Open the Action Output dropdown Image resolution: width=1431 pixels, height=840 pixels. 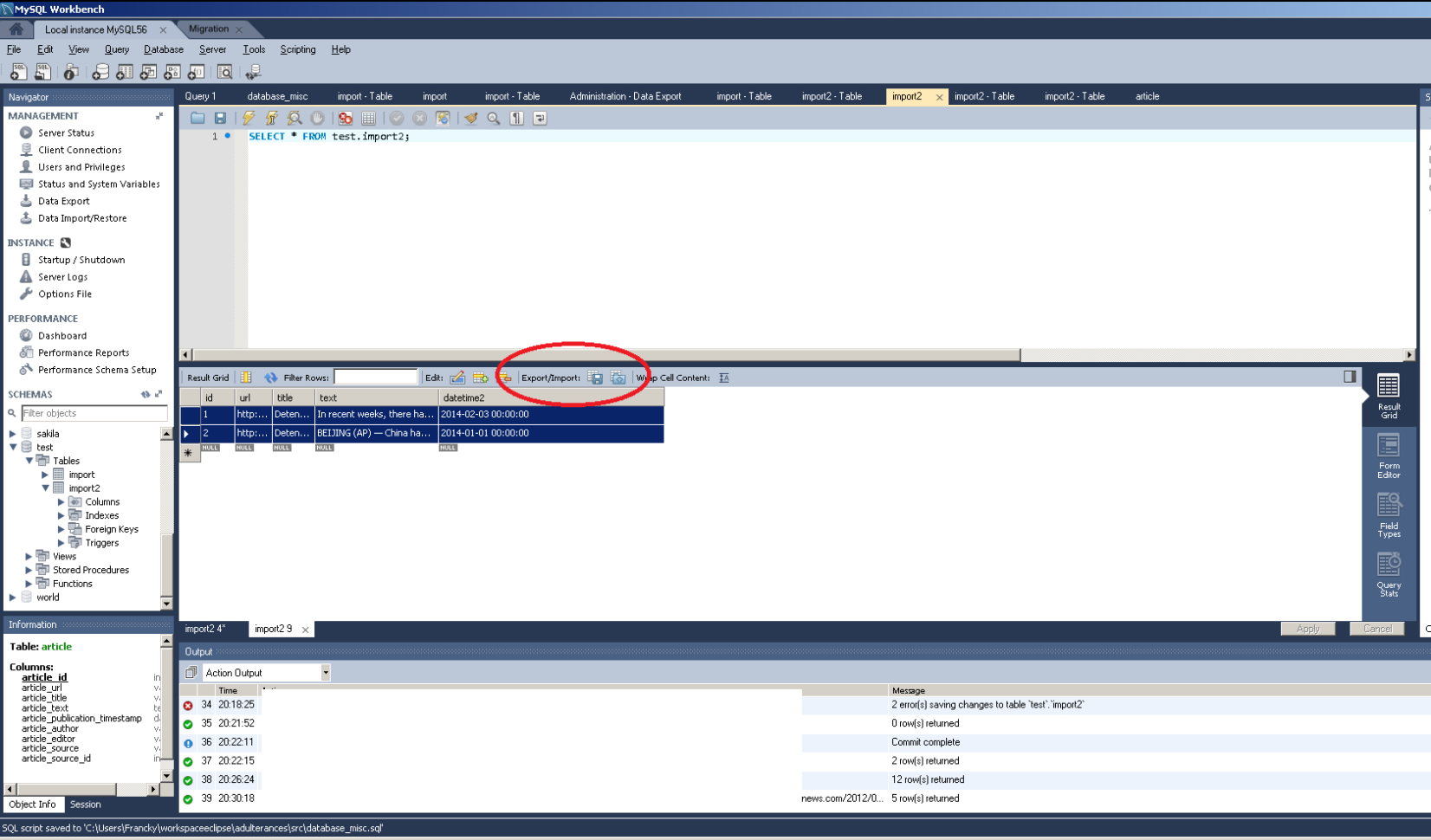click(326, 672)
